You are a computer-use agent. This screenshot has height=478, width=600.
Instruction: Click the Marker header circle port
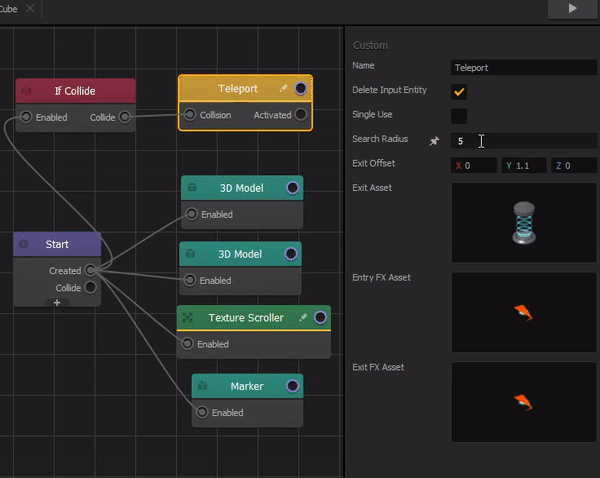pyautogui.click(x=292, y=386)
